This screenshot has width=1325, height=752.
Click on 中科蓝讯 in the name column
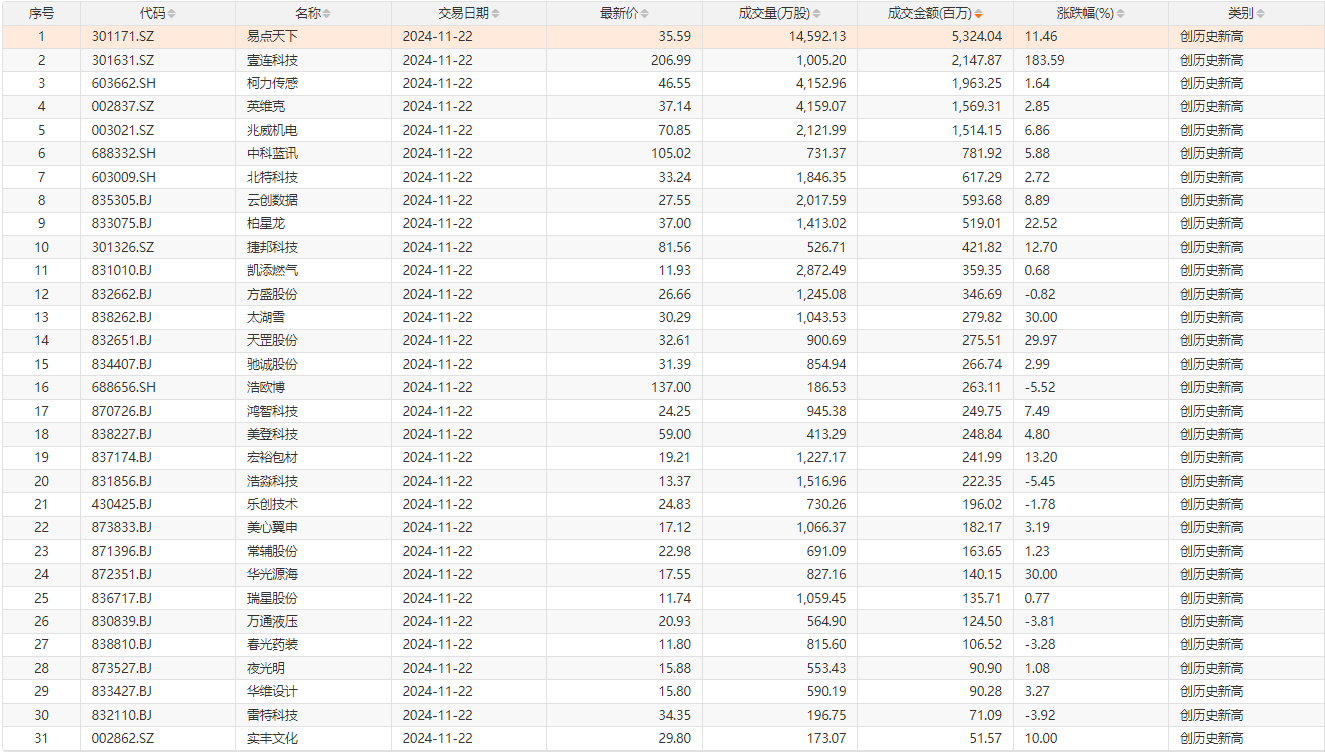click(x=272, y=153)
